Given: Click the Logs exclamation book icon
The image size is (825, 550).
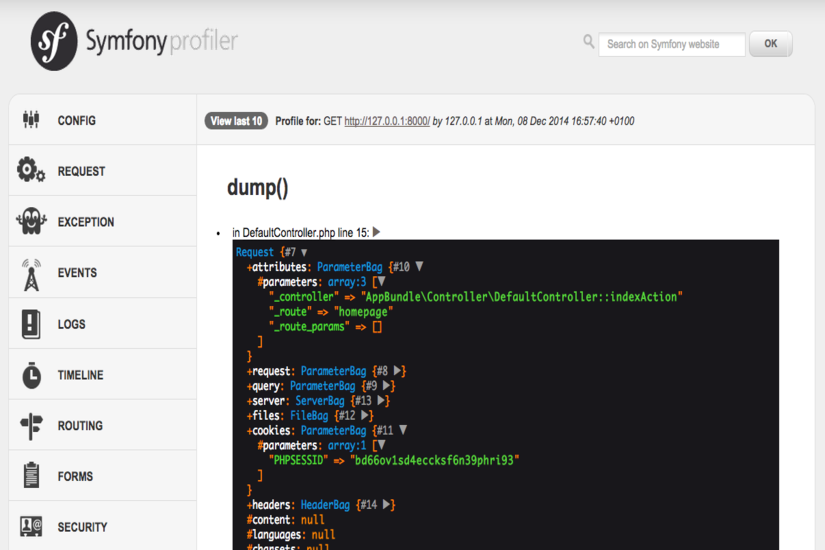Looking at the screenshot, I should pos(31,324).
